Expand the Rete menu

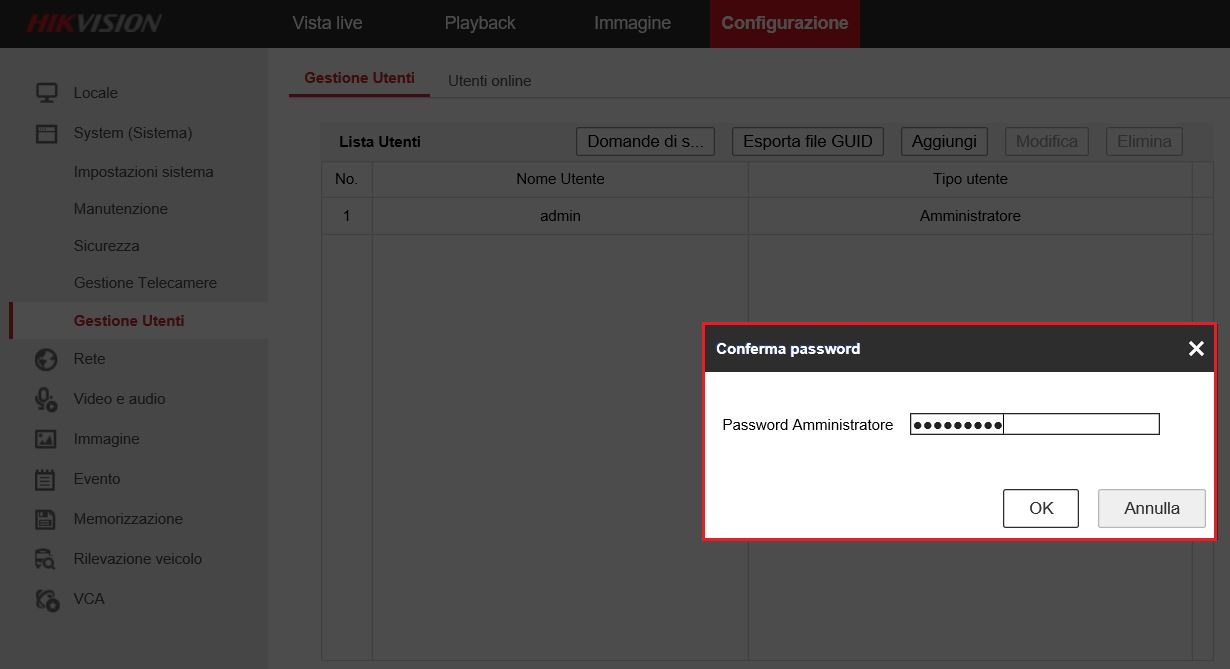tap(89, 359)
